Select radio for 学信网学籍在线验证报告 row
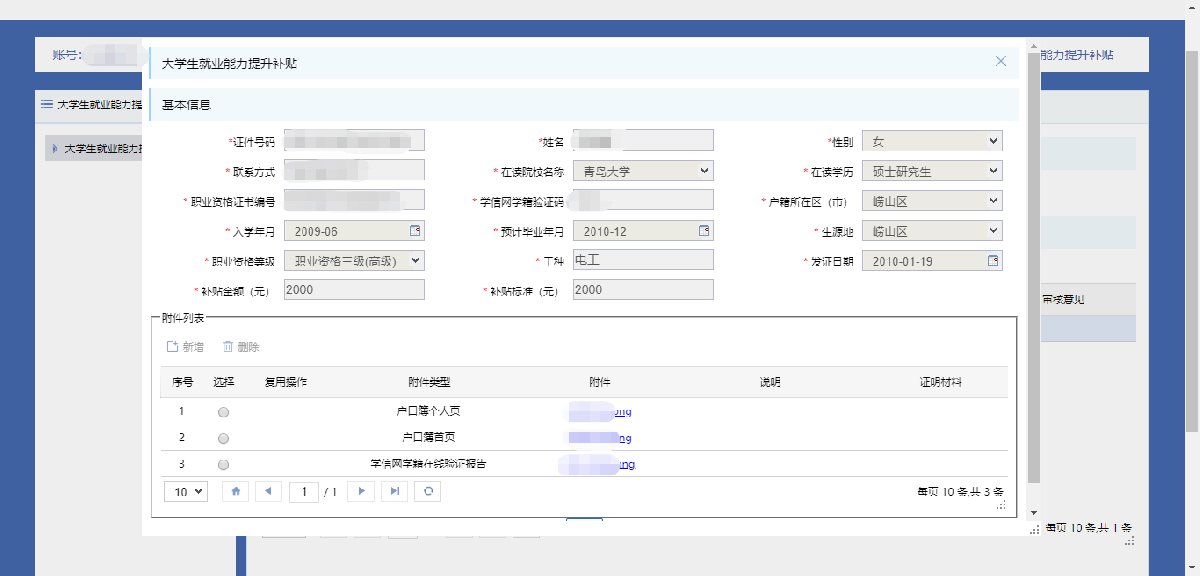Screen dimensions: 1200x576 tap(223, 465)
